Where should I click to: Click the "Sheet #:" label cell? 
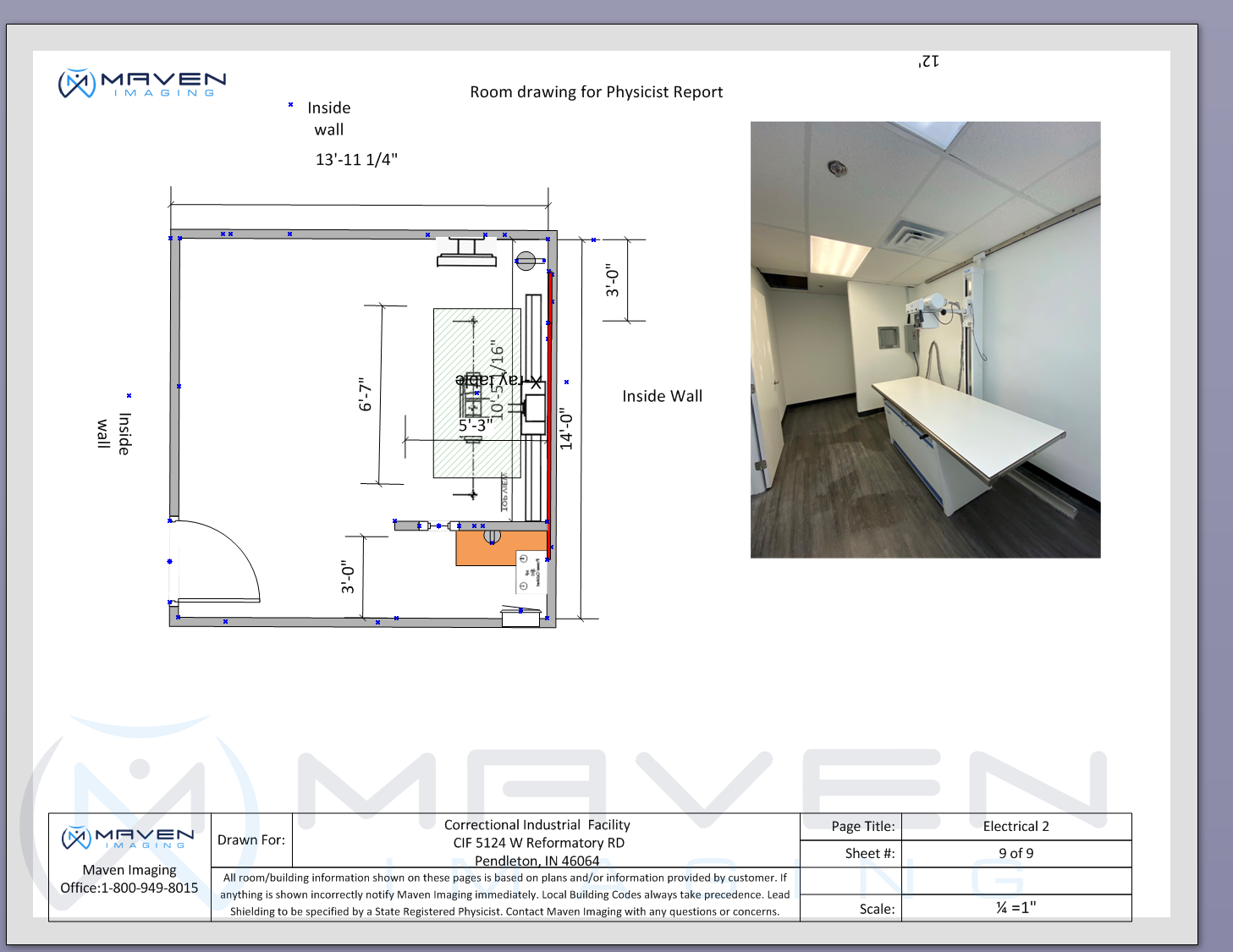(850, 854)
